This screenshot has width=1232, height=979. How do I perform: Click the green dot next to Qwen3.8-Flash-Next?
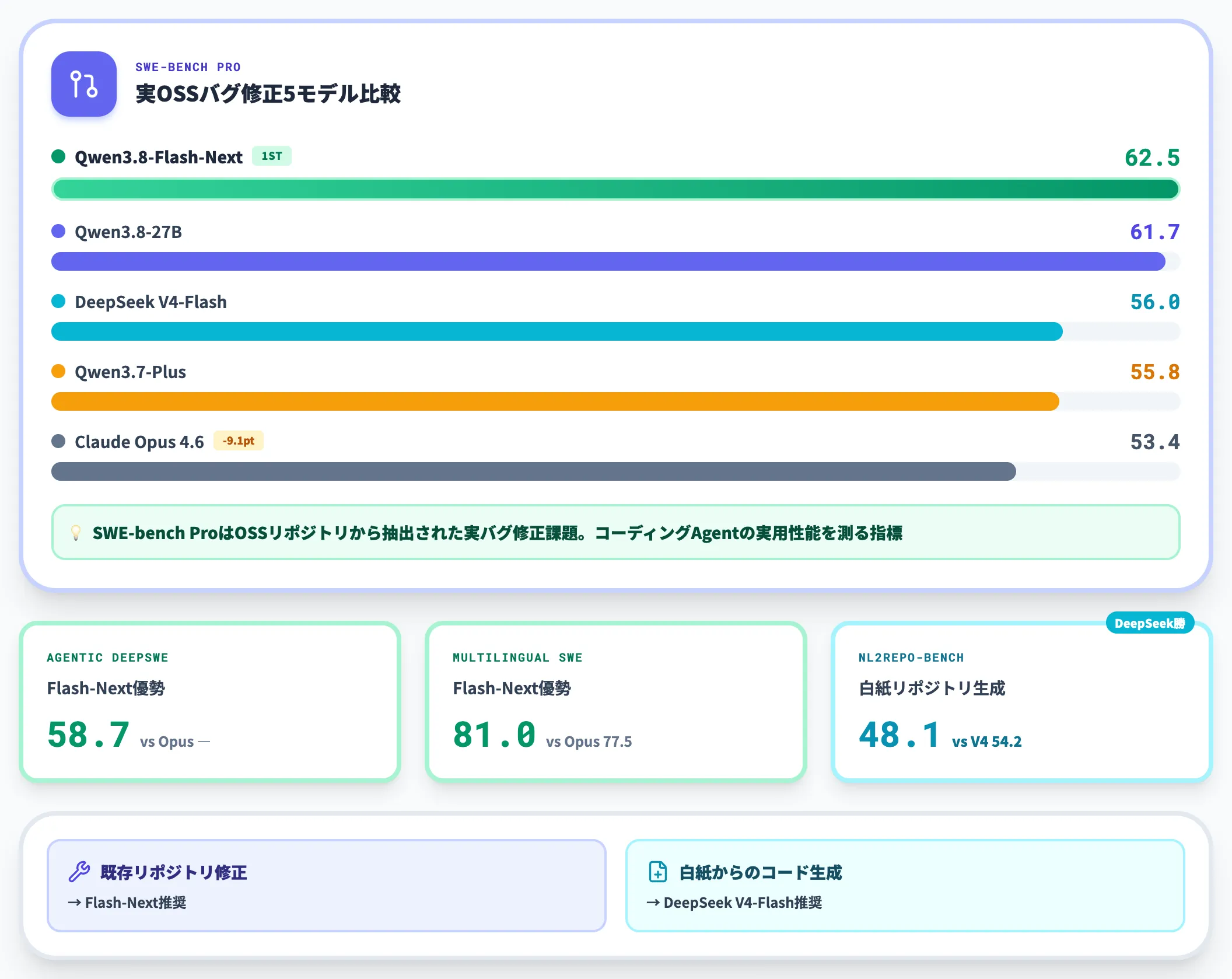tap(58, 156)
